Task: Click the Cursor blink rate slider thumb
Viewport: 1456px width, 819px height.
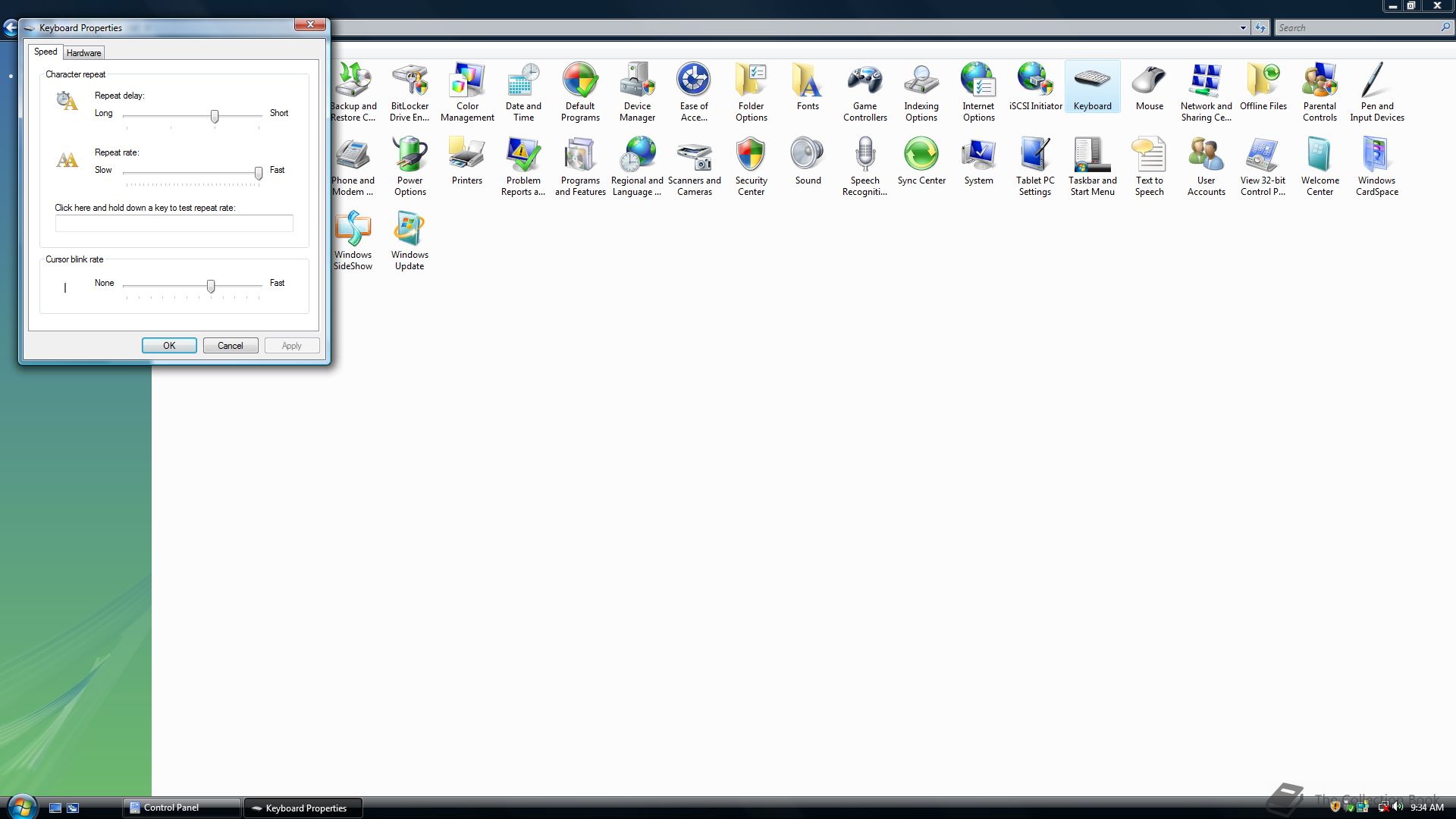Action: click(x=211, y=286)
